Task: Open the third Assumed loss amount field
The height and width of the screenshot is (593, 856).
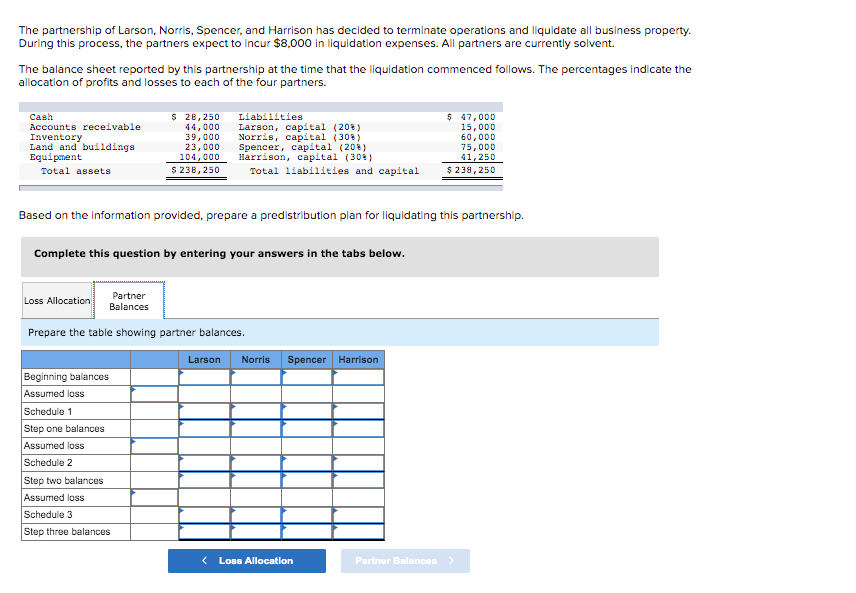Action: coord(154,497)
